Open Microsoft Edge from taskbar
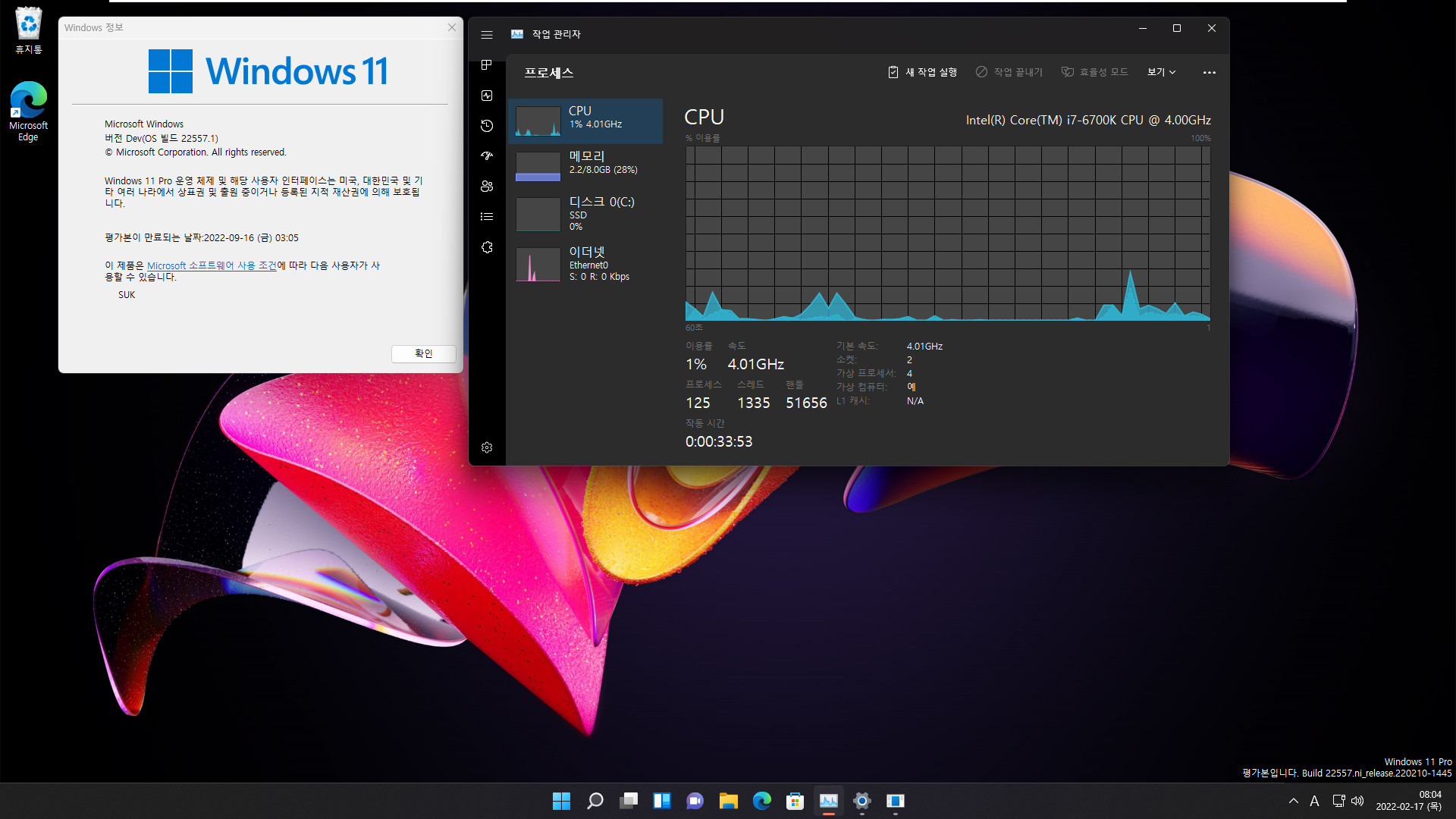Screen dimensions: 1456x819 [762, 801]
